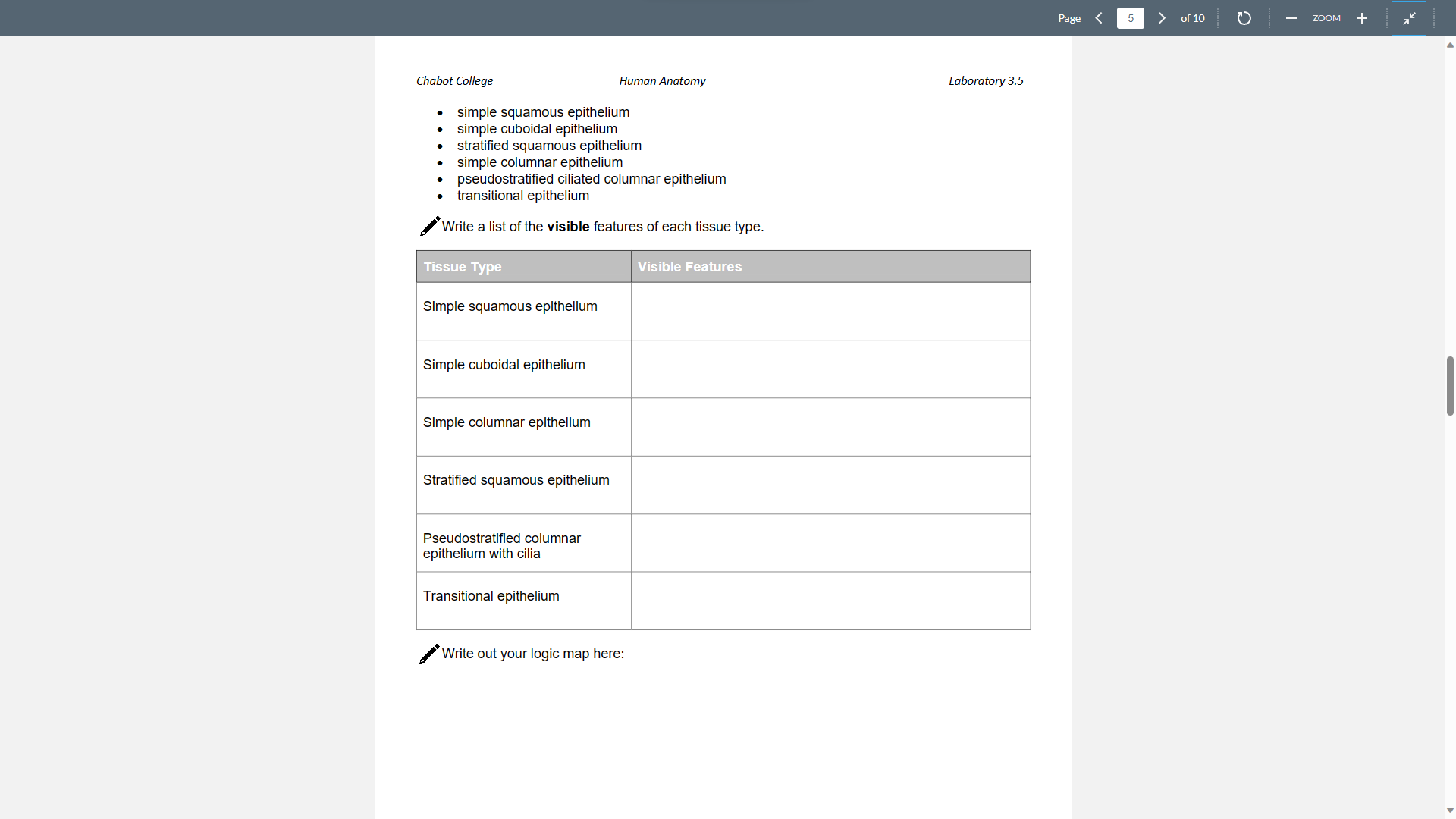Exit fullscreen using the collapse arrows icon
Screen dimensions: 1456x819
[1409, 18]
